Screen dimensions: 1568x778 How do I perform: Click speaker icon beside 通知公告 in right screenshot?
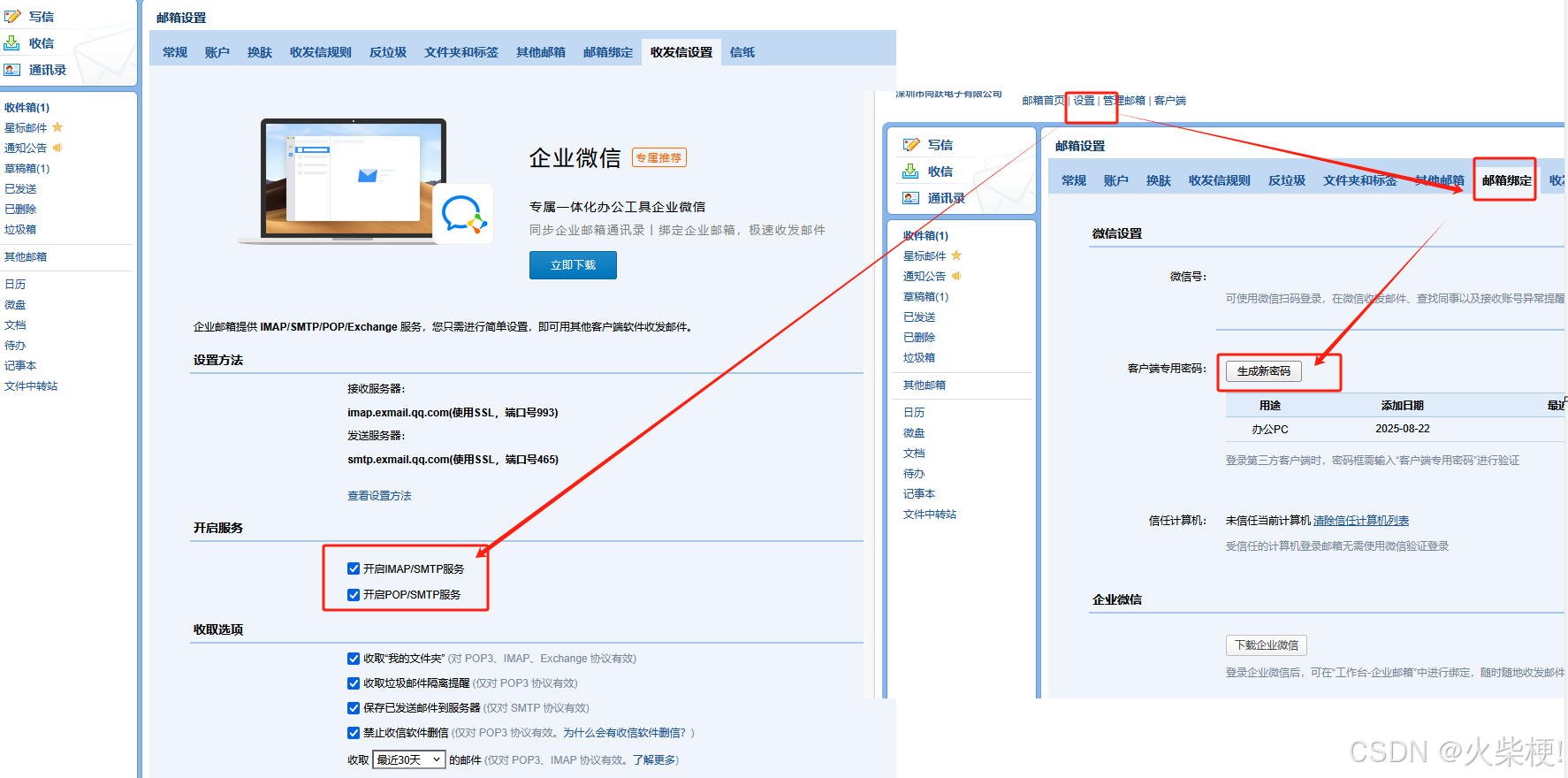coord(956,276)
